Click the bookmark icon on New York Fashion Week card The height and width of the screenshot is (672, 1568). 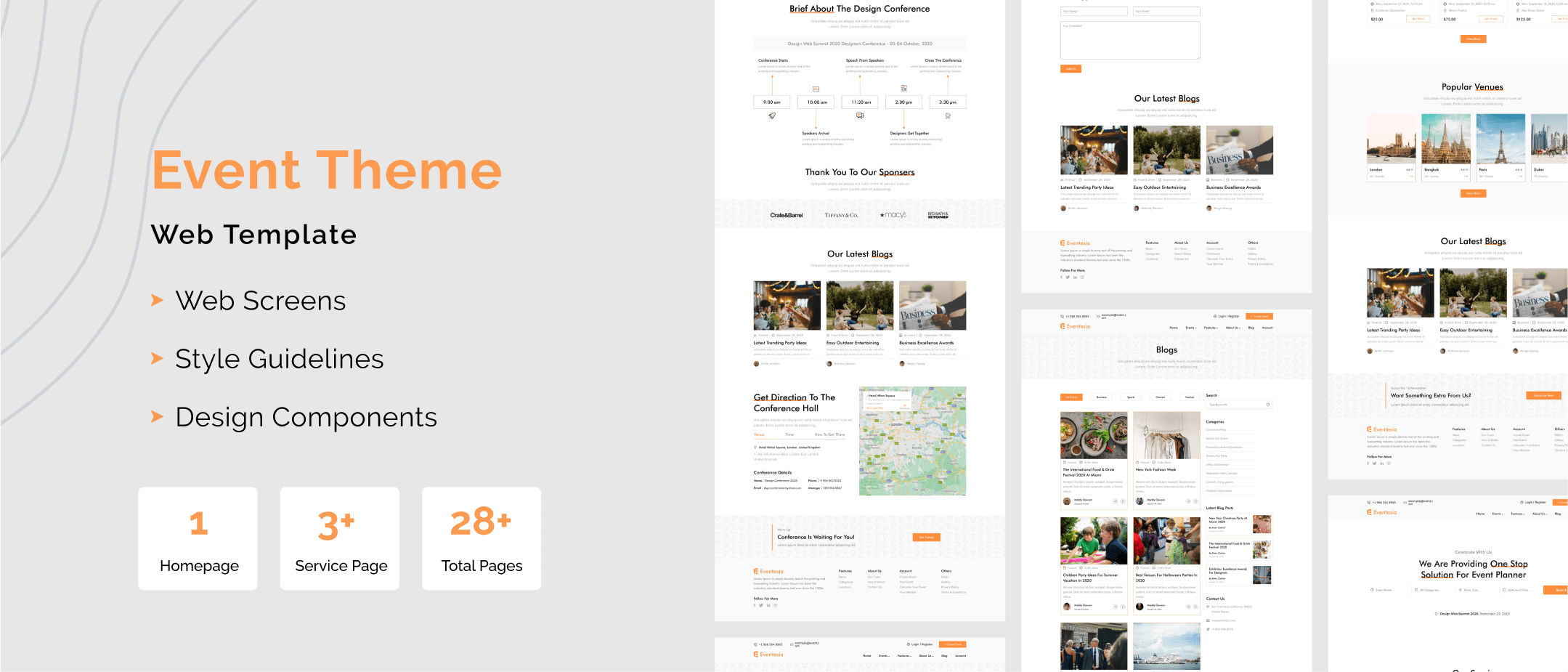[x=1195, y=501]
